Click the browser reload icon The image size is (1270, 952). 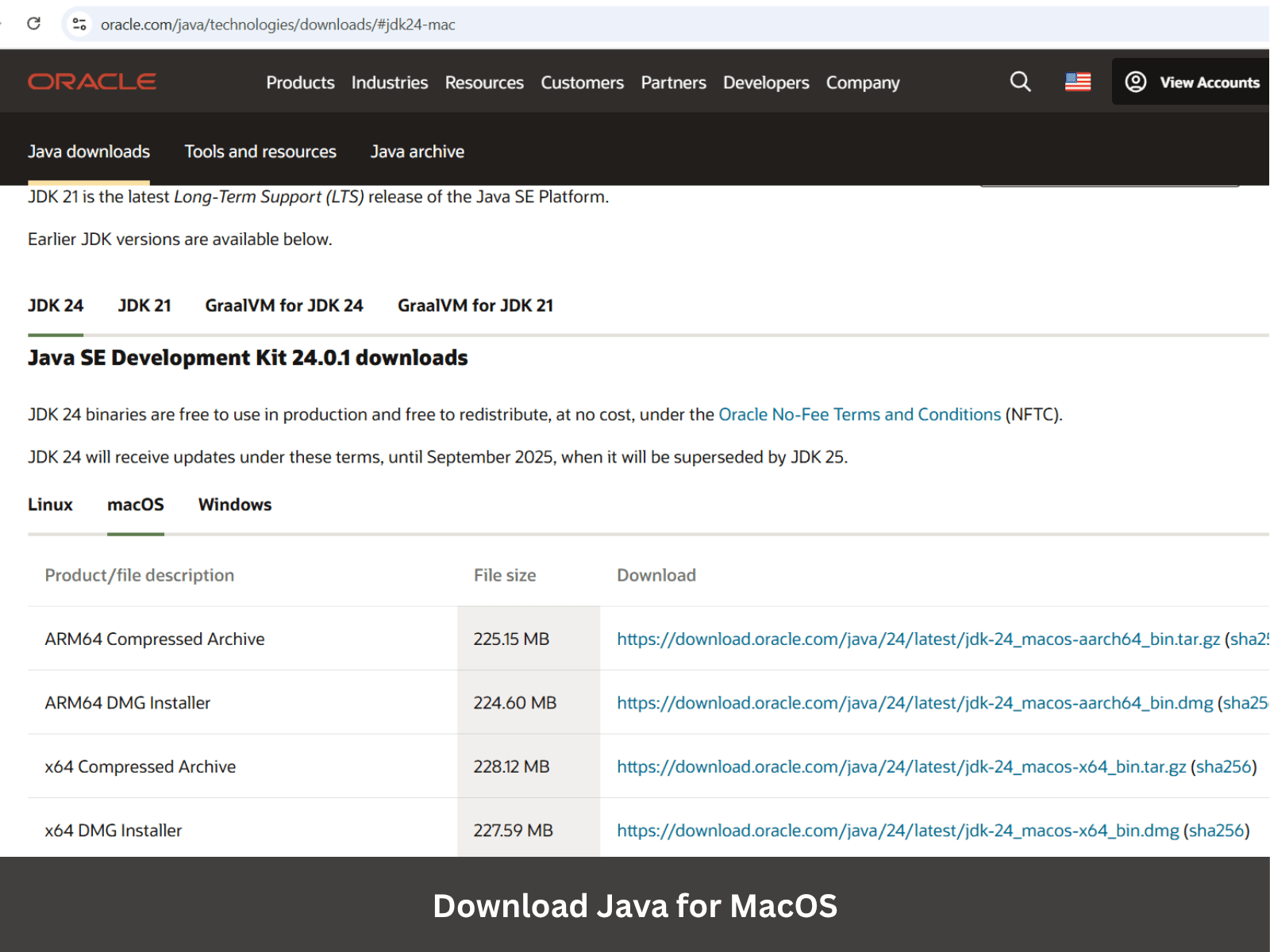tap(33, 24)
